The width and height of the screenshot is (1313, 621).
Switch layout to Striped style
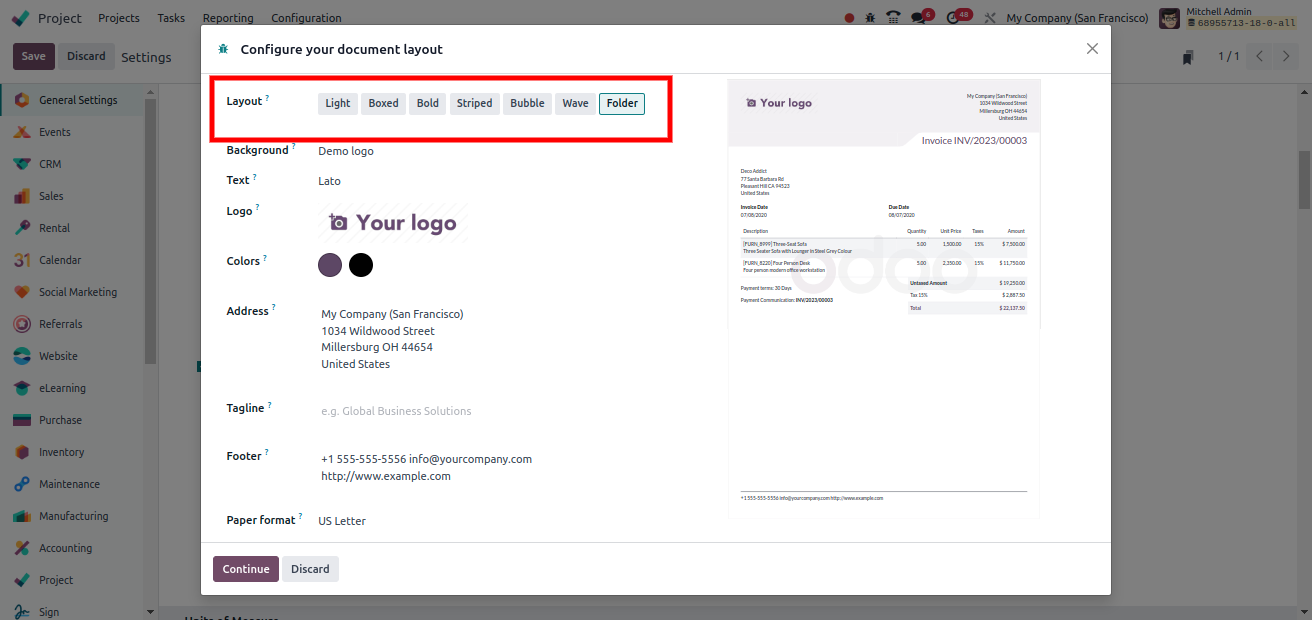coord(474,103)
